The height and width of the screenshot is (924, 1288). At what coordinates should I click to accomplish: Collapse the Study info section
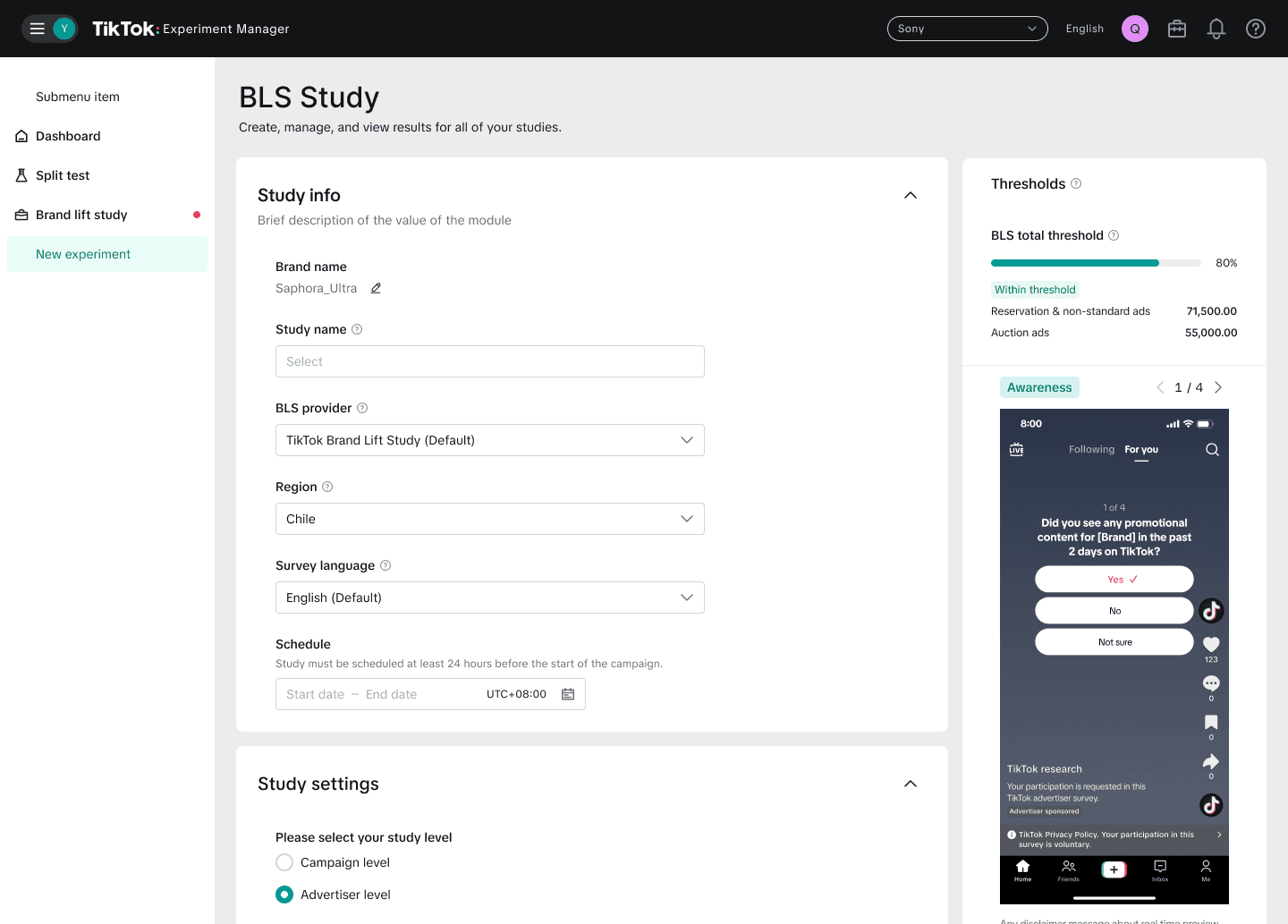click(x=911, y=195)
